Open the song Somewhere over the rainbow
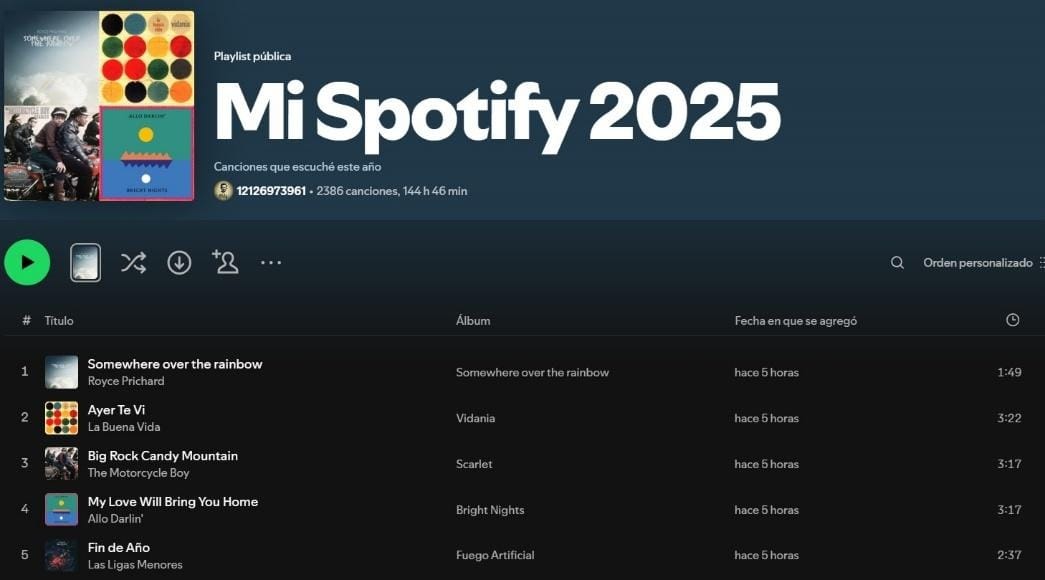1045x580 pixels. (x=175, y=363)
